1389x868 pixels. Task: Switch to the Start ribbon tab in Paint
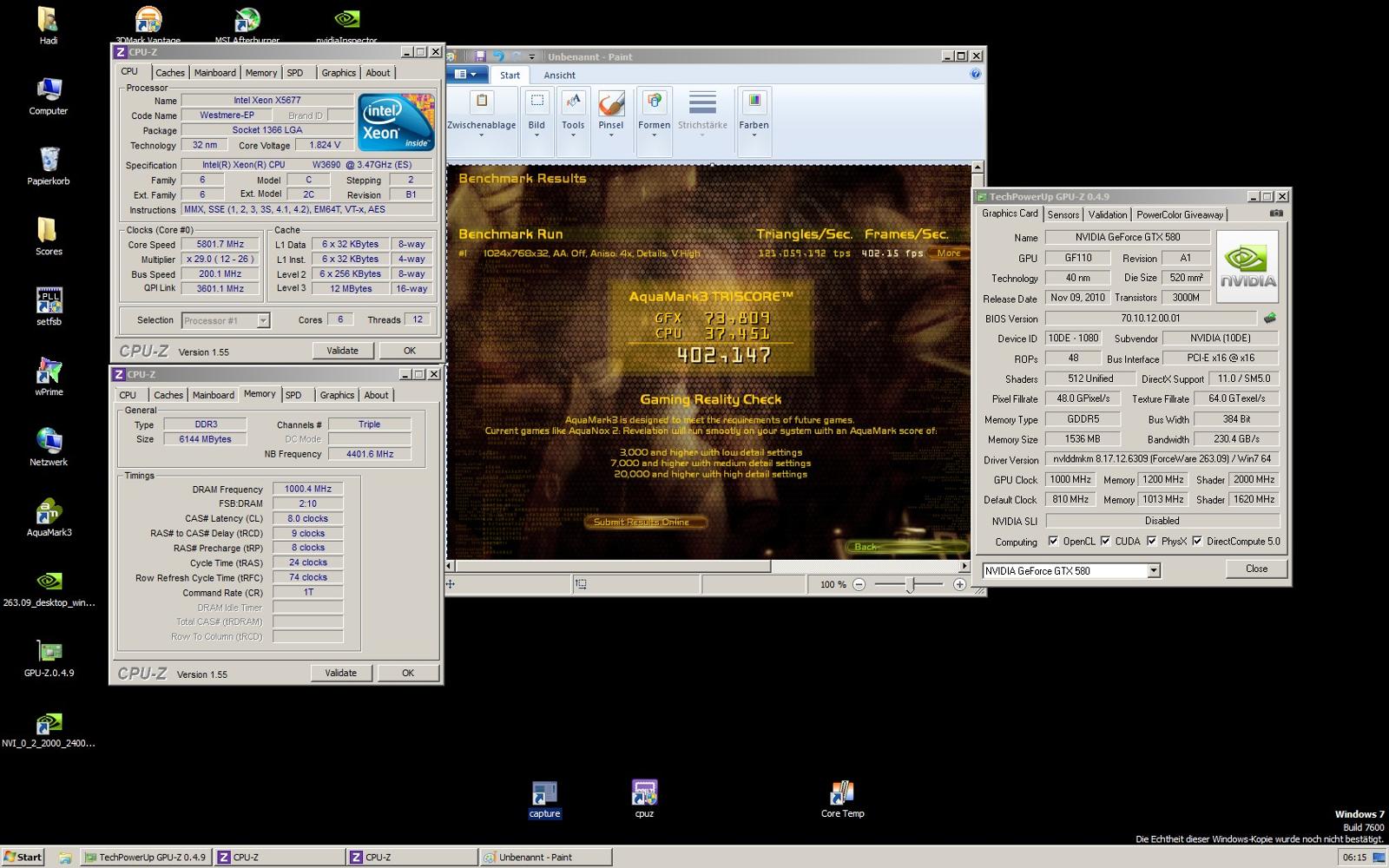(x=510, y=76)
